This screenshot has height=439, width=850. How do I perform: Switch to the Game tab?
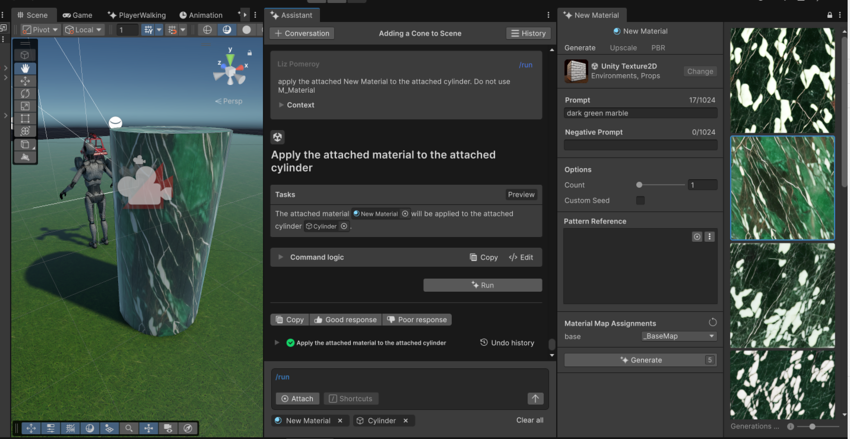(x=77, y=15)
